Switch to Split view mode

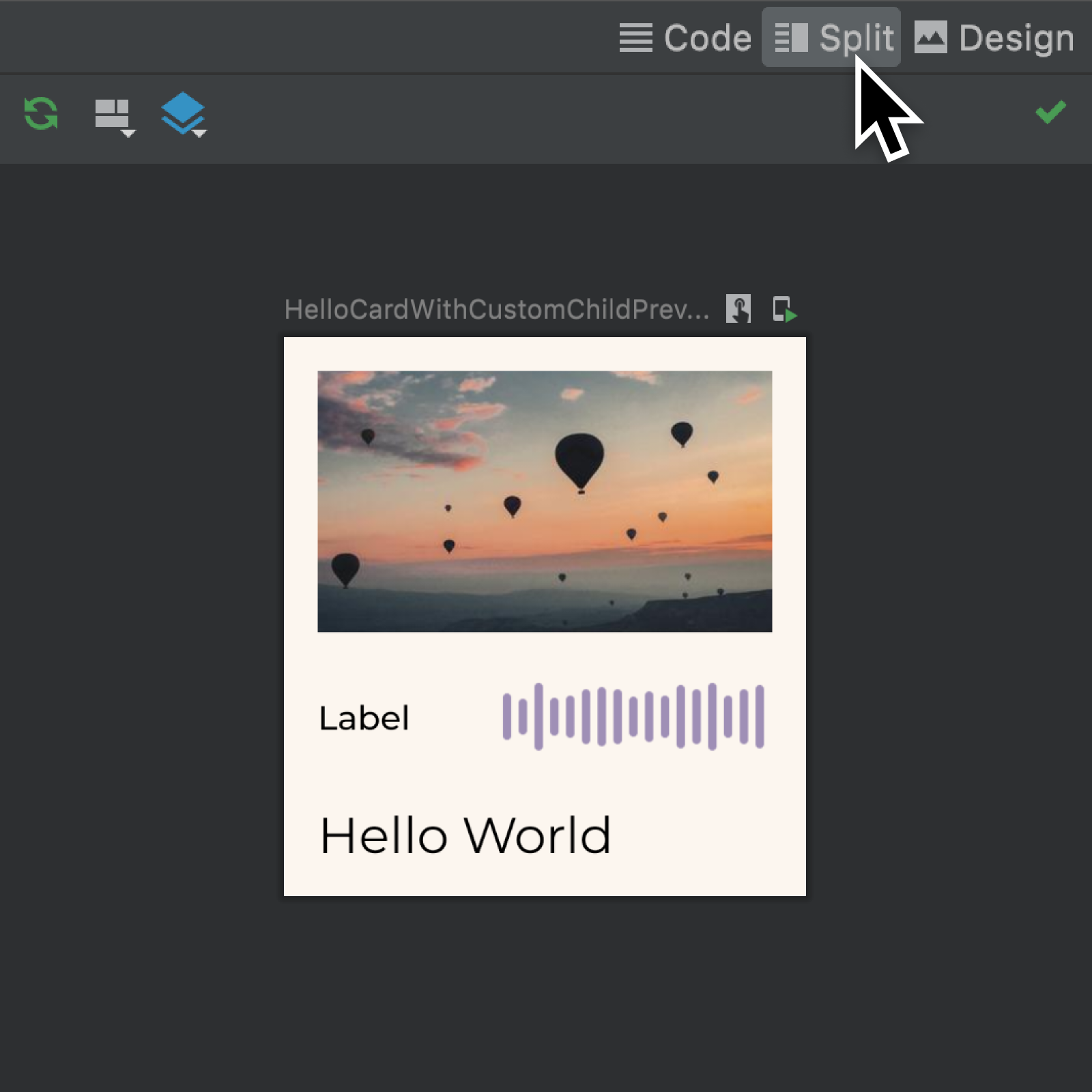(831, 38)
